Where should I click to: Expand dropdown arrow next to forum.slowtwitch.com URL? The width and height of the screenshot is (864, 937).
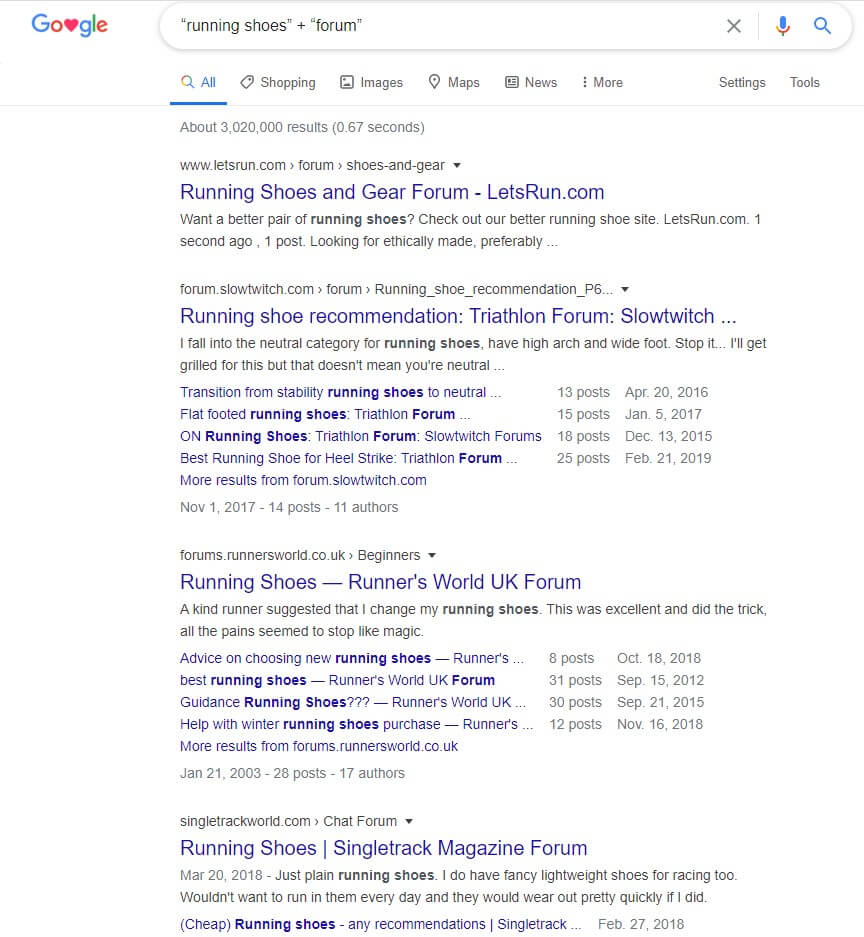click(x=625, y=290)
